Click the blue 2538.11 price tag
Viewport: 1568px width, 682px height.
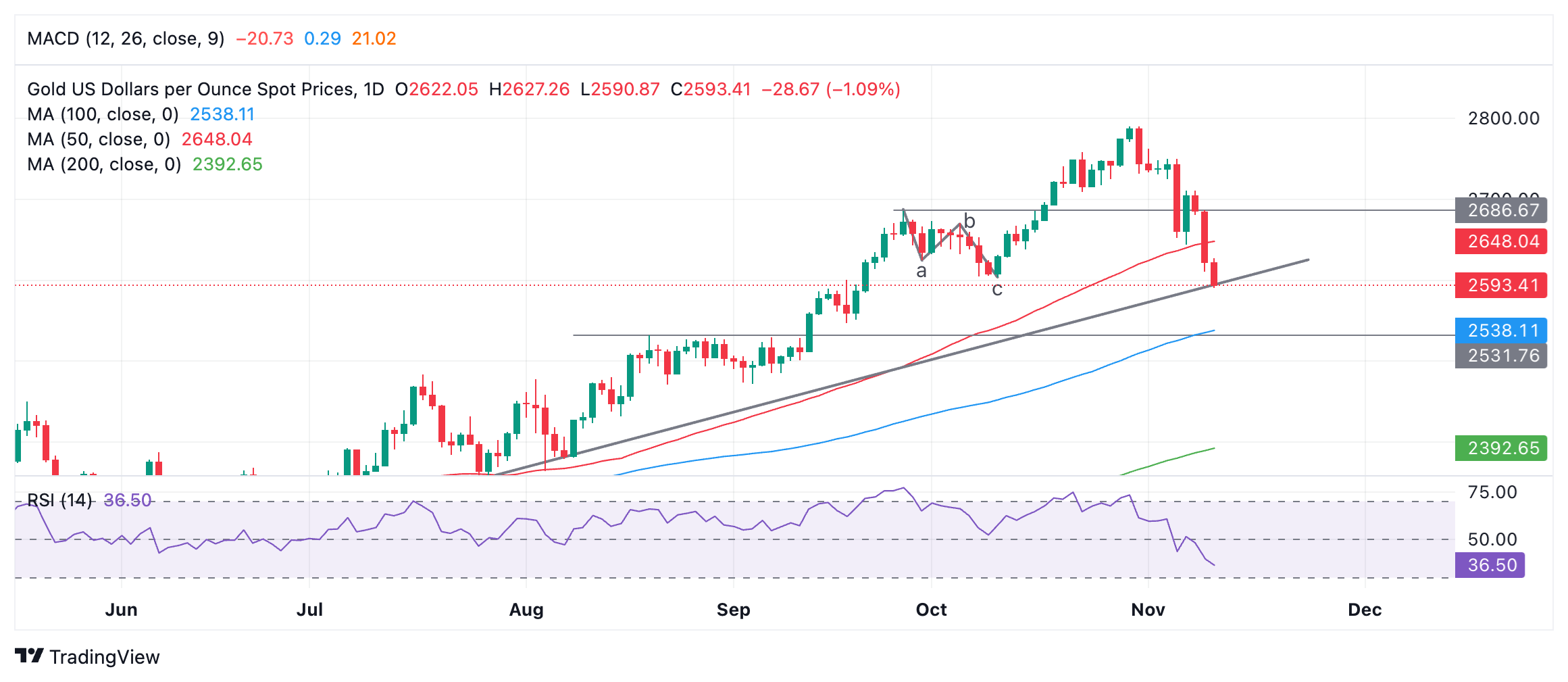1500,331
